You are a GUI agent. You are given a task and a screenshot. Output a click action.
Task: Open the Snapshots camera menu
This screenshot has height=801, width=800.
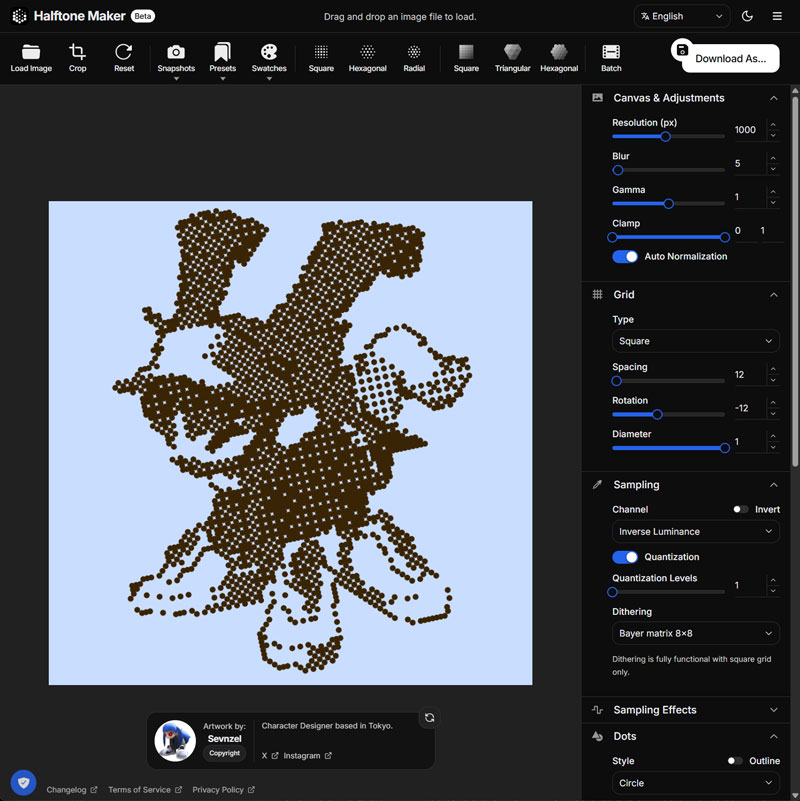tap(176, 52)
